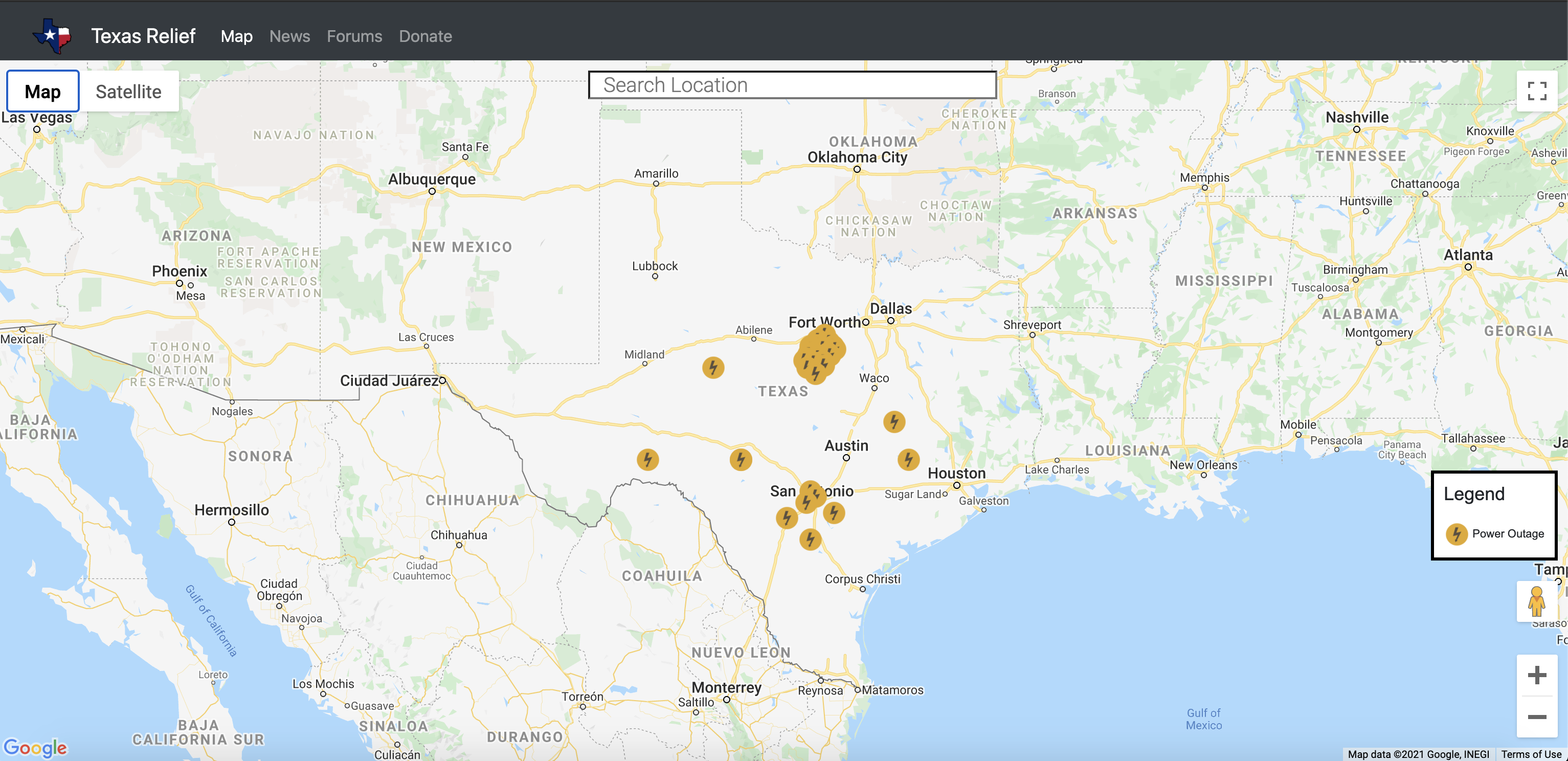The image size is (1568, 761).
Task: Zoom in with the plus button
Action: tap(1536, 675)
